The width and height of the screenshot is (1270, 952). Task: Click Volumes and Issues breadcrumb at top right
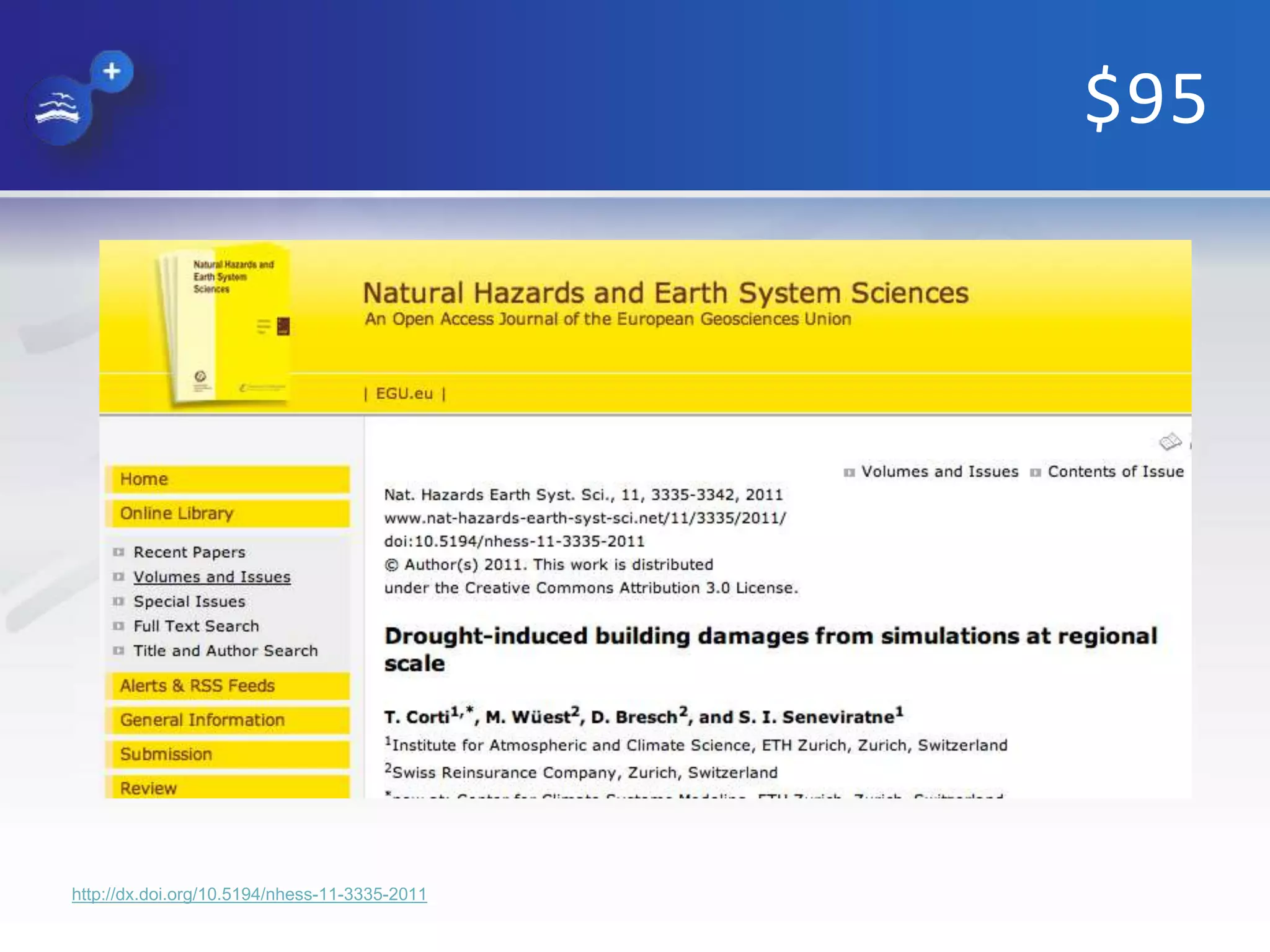pyautogui.click(x=939, y=472)
